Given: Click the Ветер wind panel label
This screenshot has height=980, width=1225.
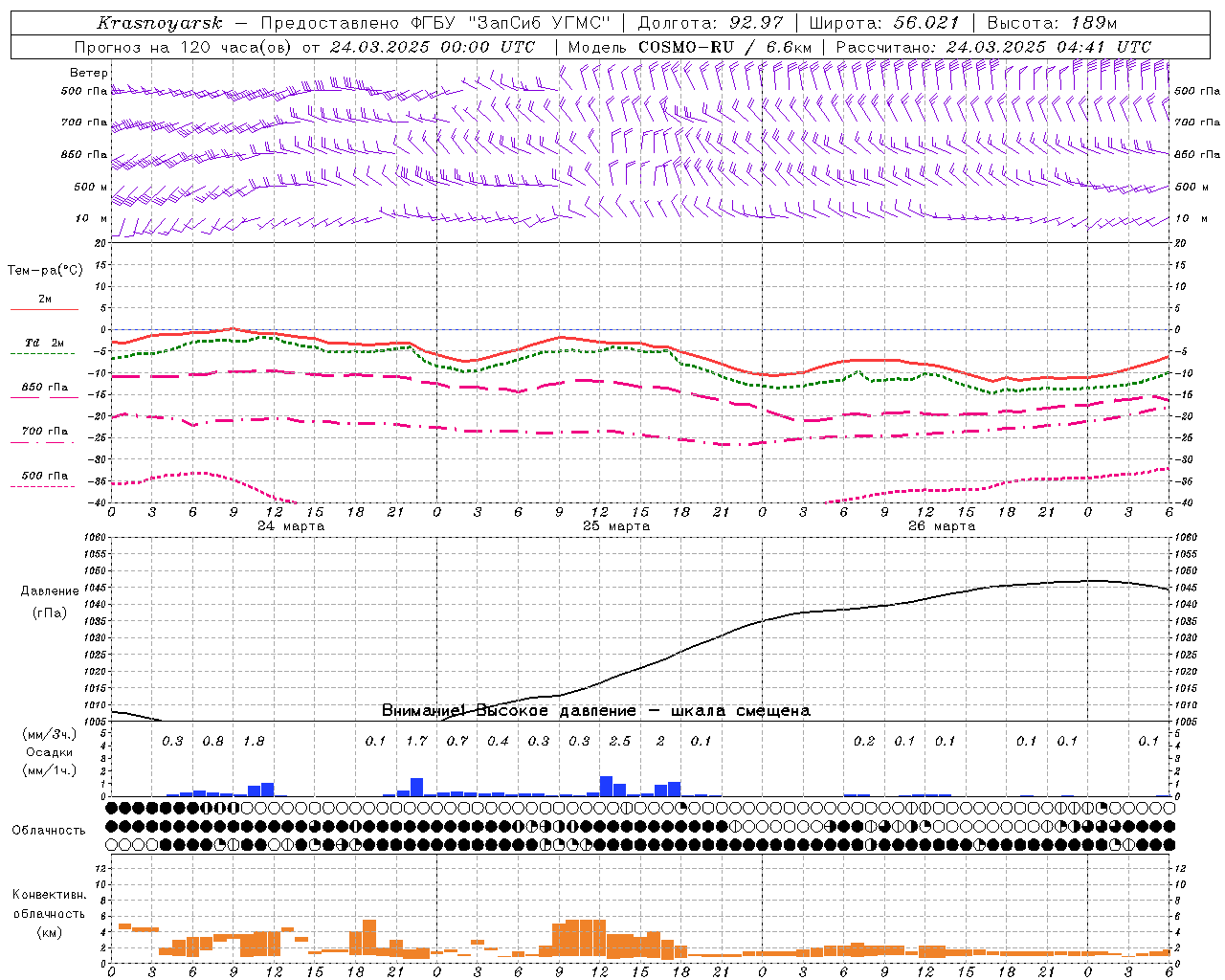Looking at the screenshot, I should pyautogui.click(x=89, y=73).
